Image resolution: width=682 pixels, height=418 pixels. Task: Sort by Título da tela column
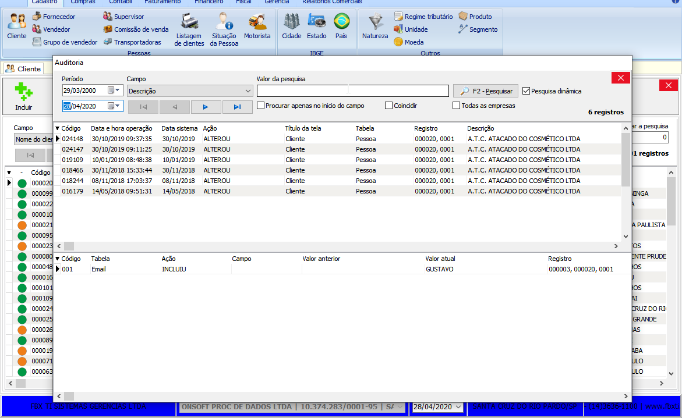tap(303, 128)
